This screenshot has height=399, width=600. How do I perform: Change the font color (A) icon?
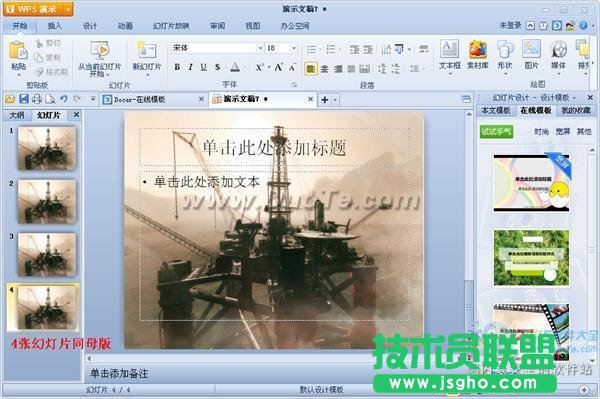235,67
